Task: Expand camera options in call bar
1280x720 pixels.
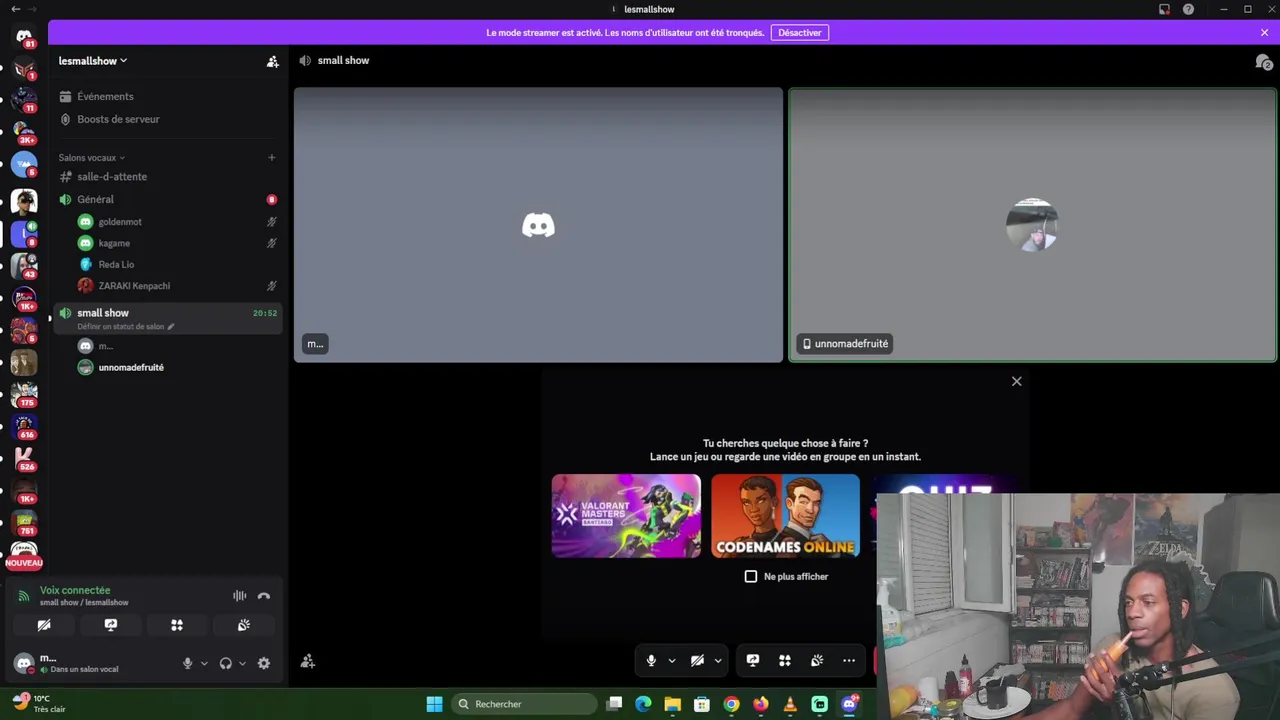Action: tap(718, 661)
